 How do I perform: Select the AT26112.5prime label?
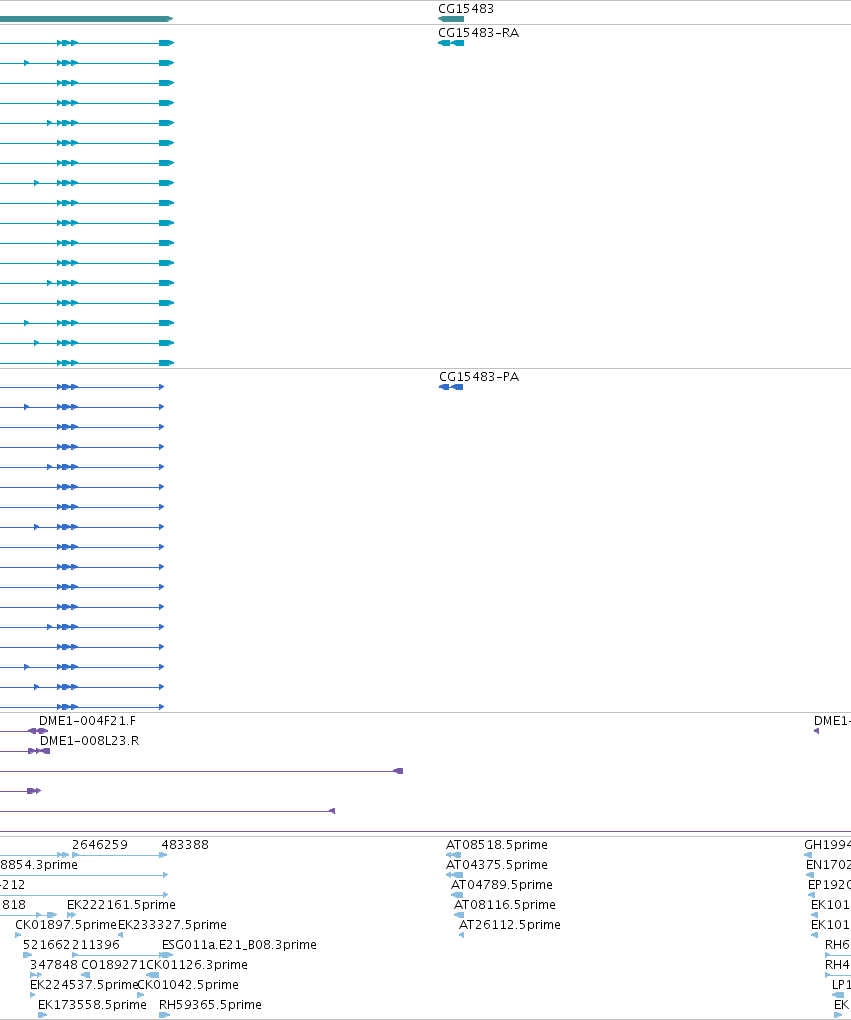tap(509, 925)
